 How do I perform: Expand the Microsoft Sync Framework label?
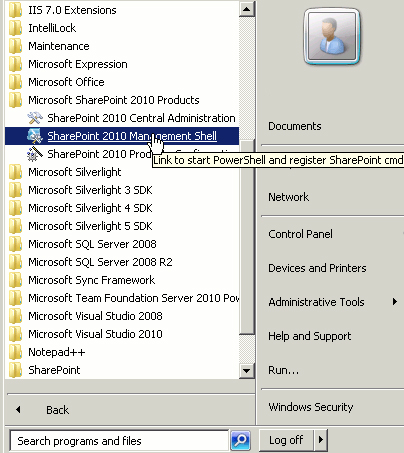92,280
